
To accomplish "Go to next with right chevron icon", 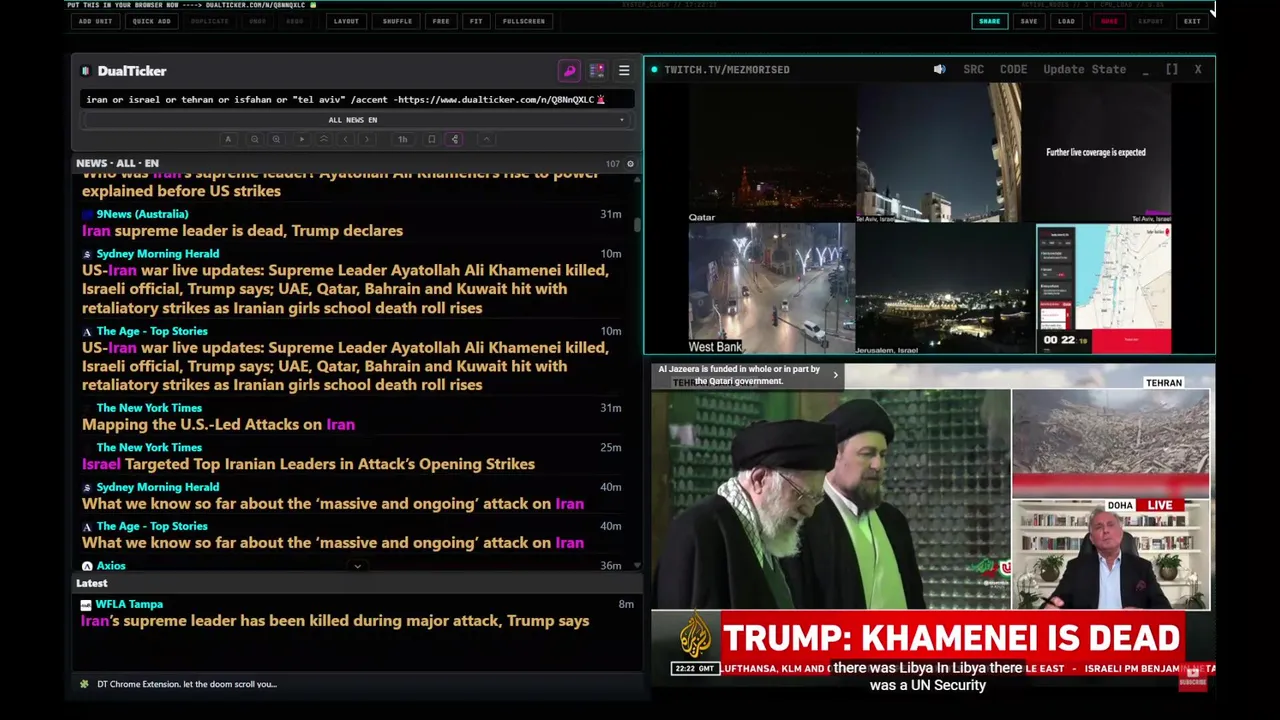I will click(367, 140).
